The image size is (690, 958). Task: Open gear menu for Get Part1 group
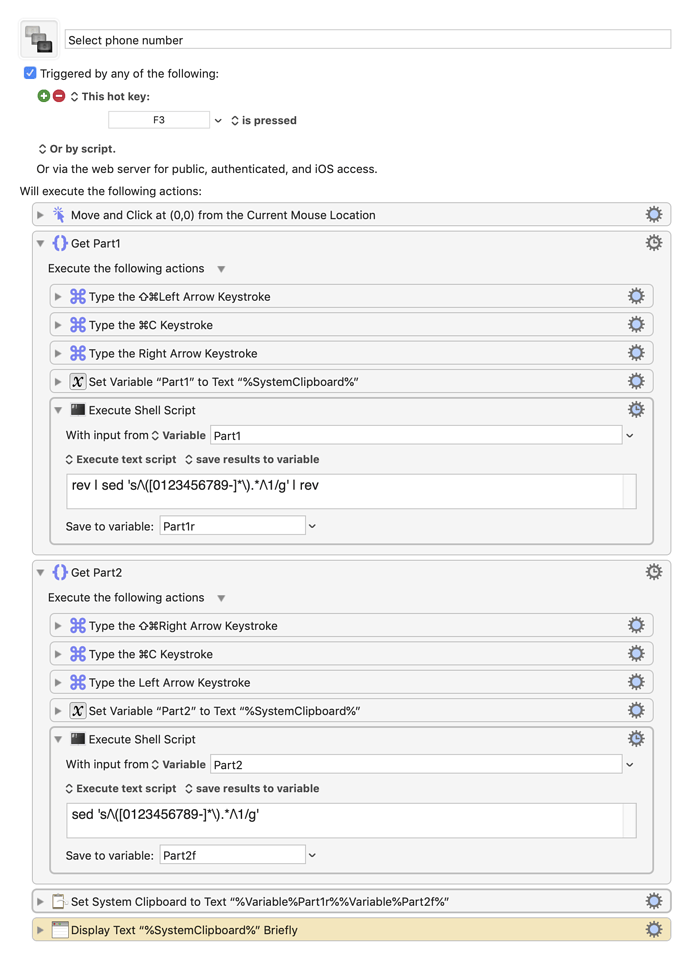(654, 243)
